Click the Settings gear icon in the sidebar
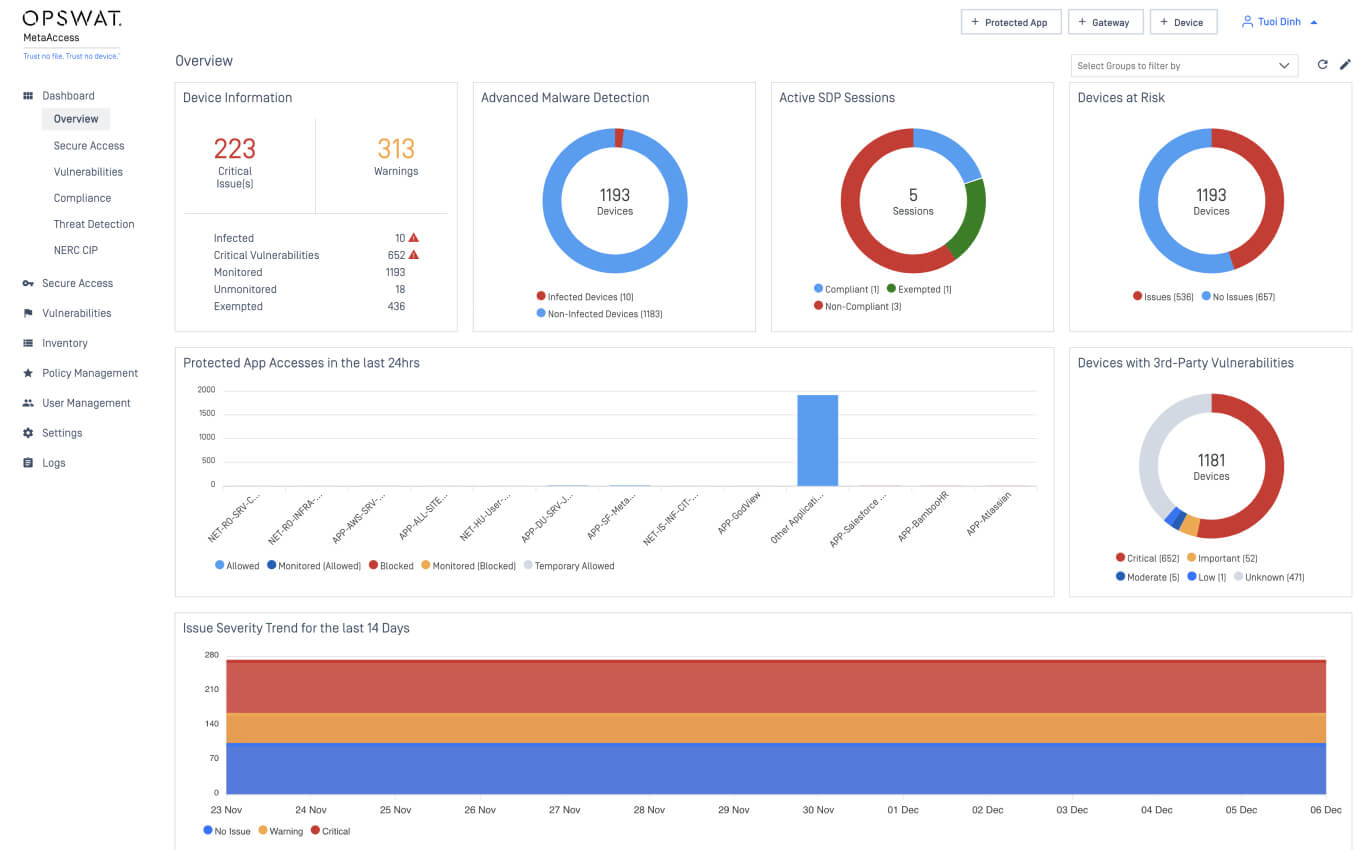The height and width of the screenshot is (850, 1360). 28,434
